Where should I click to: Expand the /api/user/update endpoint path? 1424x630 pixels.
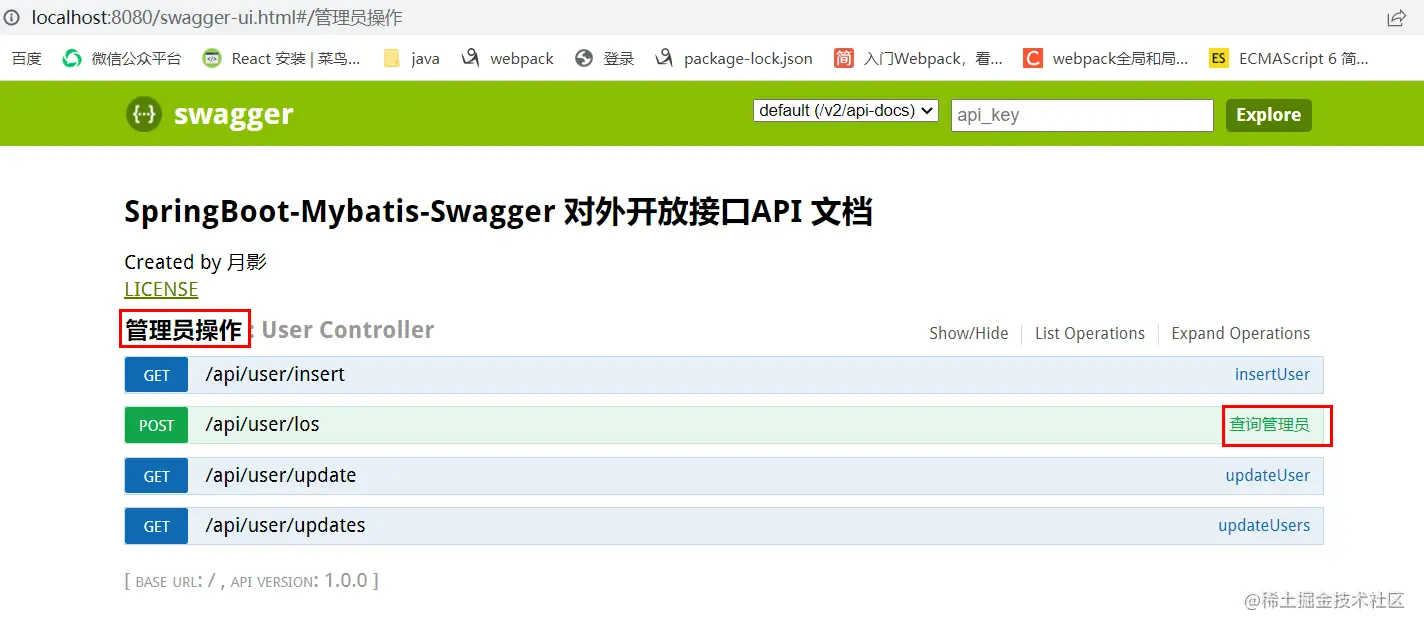tap(280, 475)
